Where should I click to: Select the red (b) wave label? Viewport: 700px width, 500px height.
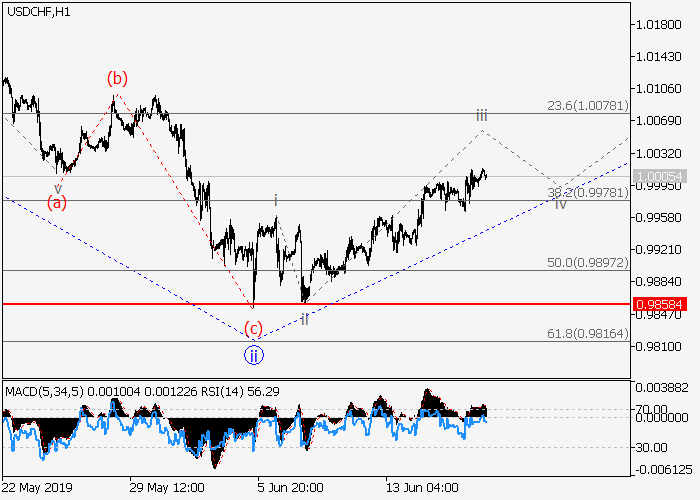coord(117,78)
